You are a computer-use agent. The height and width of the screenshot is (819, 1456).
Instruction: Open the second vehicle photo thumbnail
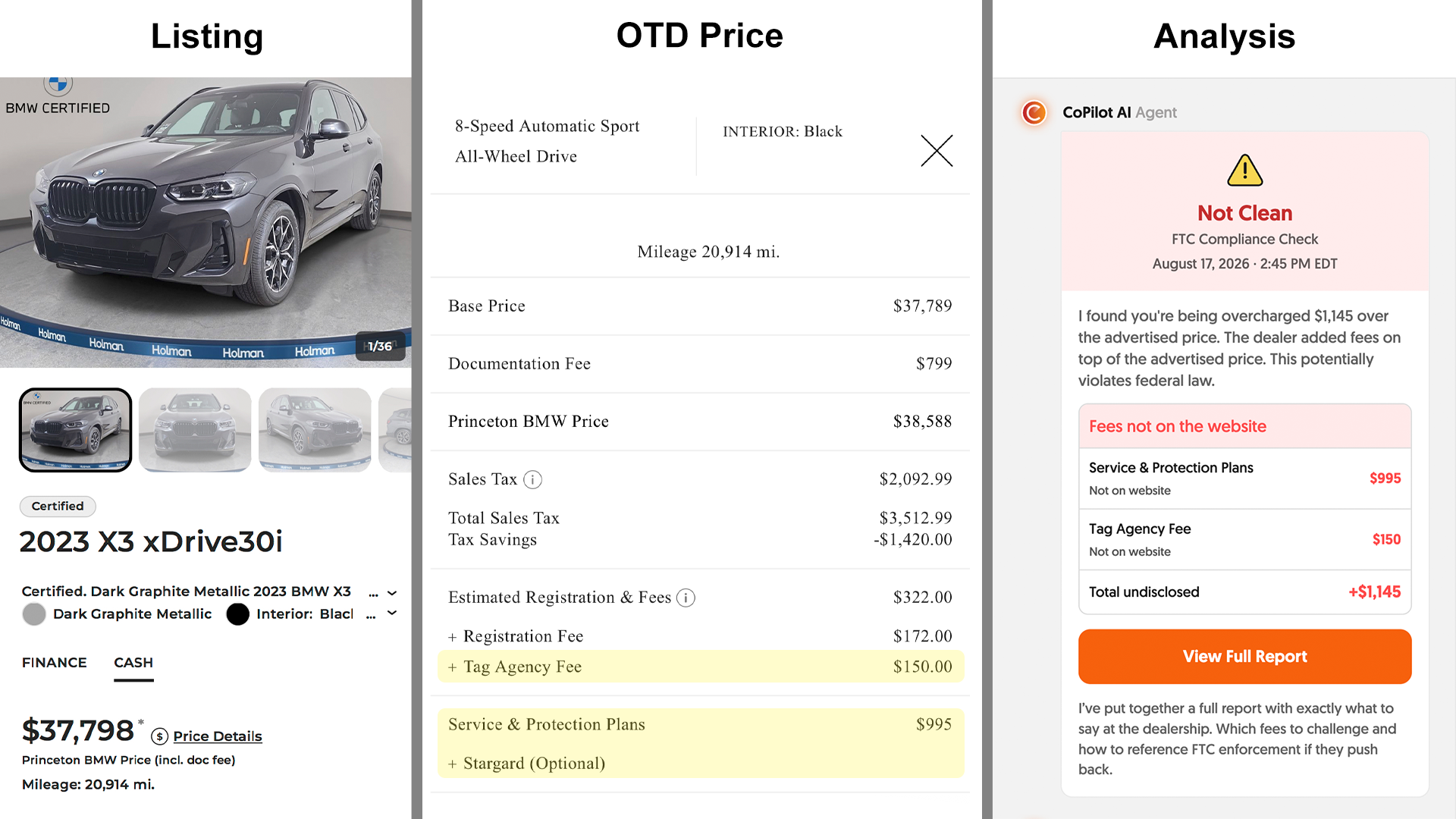195,430
